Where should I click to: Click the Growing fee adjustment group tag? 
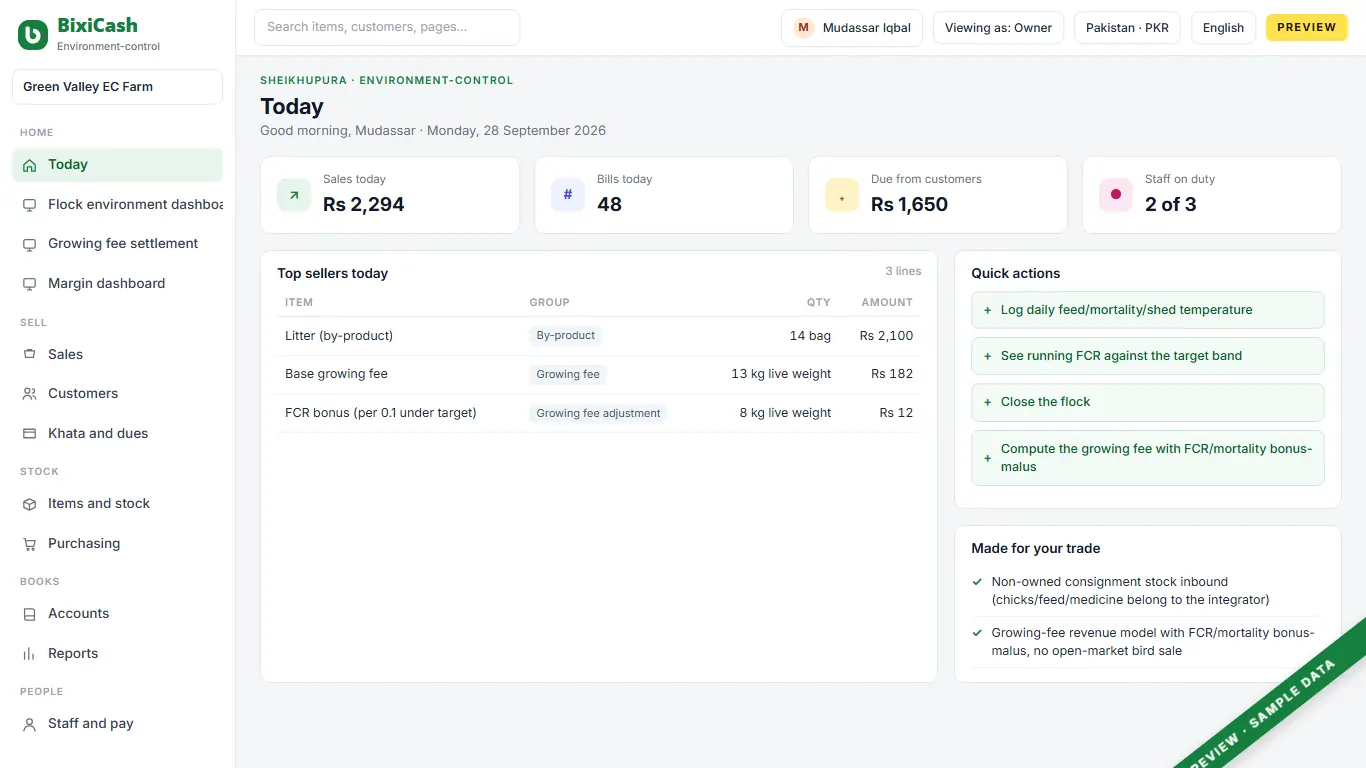click(x=598, y=413)
